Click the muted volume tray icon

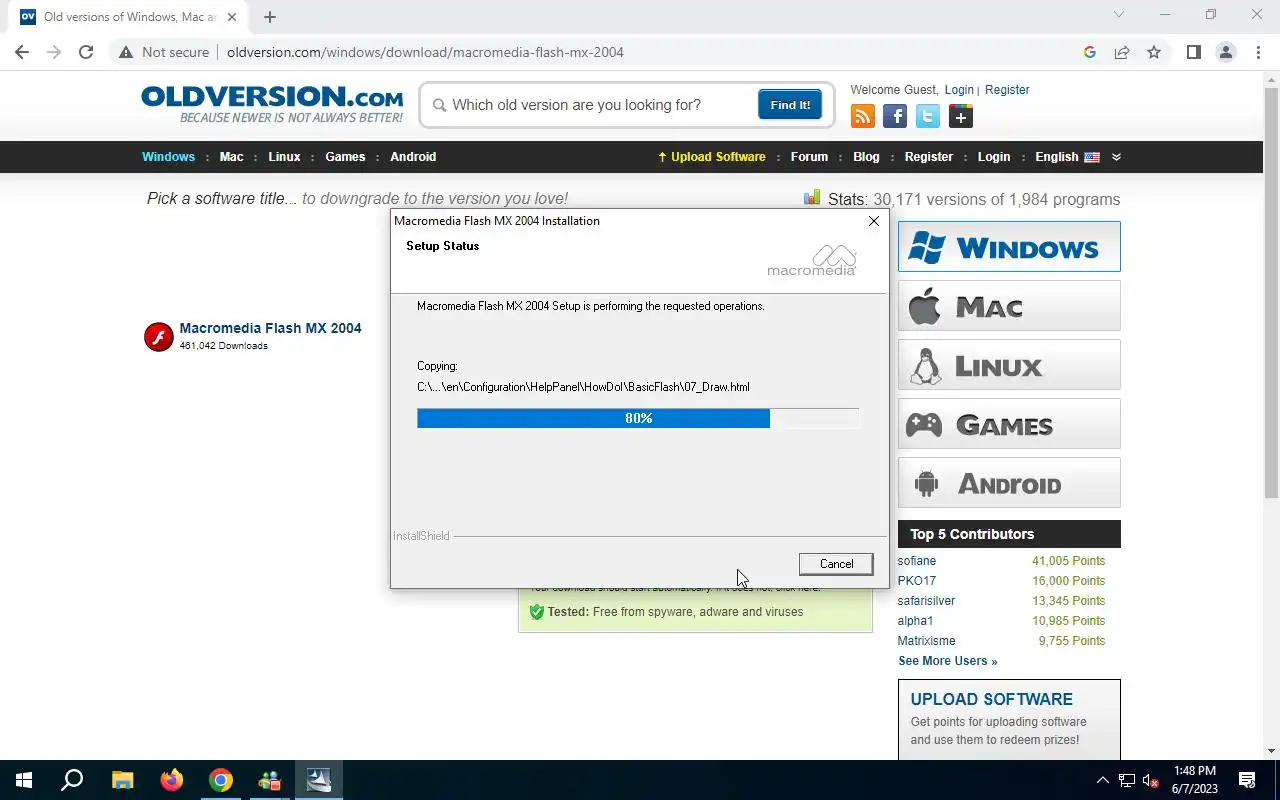(x=1151, y=780)
